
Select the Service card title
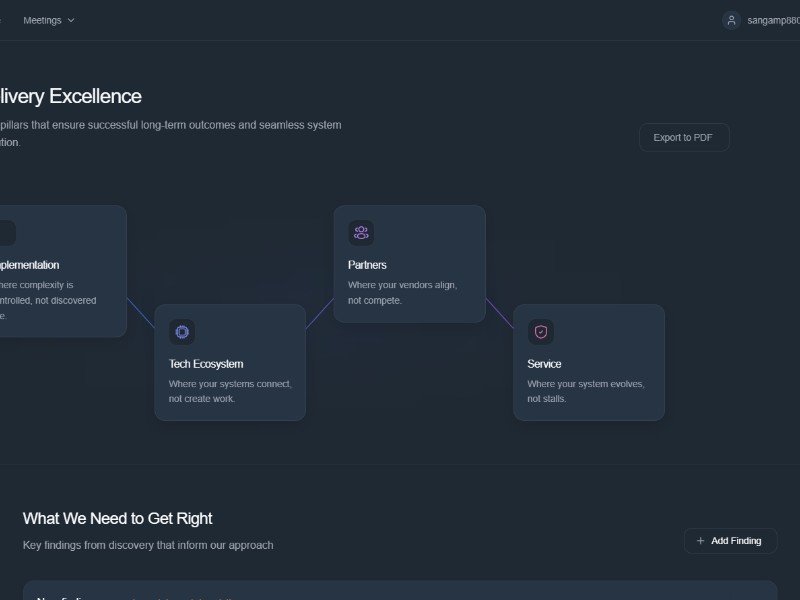(544, 364)
